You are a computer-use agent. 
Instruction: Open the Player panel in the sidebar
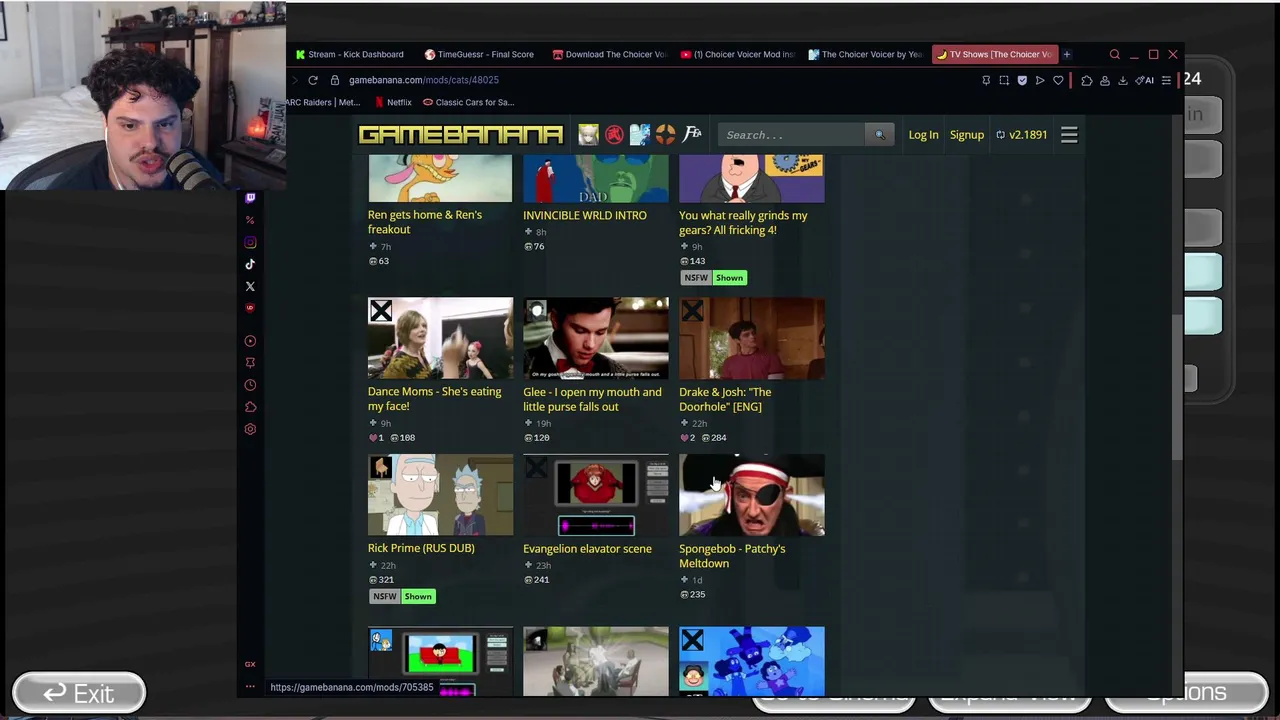tap(250, 341)
